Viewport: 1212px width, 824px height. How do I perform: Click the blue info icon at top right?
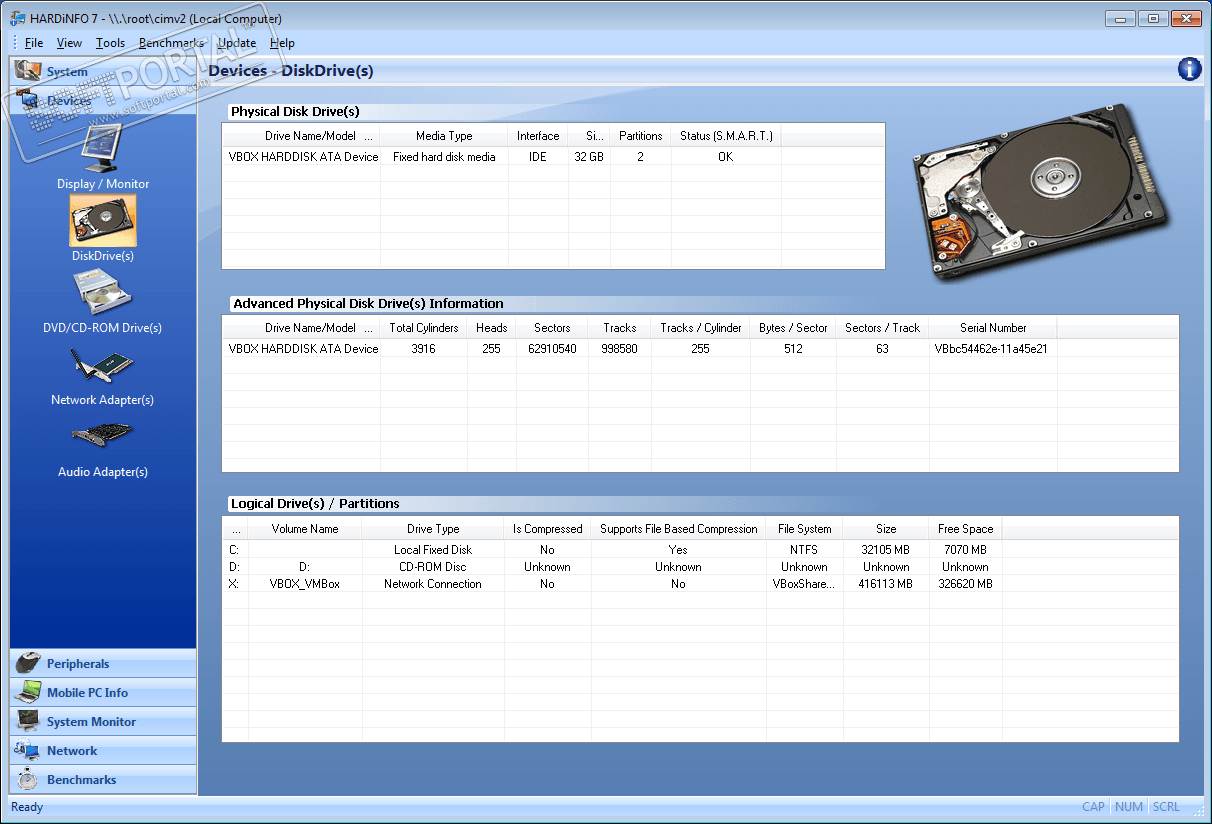pos(1189,69)
